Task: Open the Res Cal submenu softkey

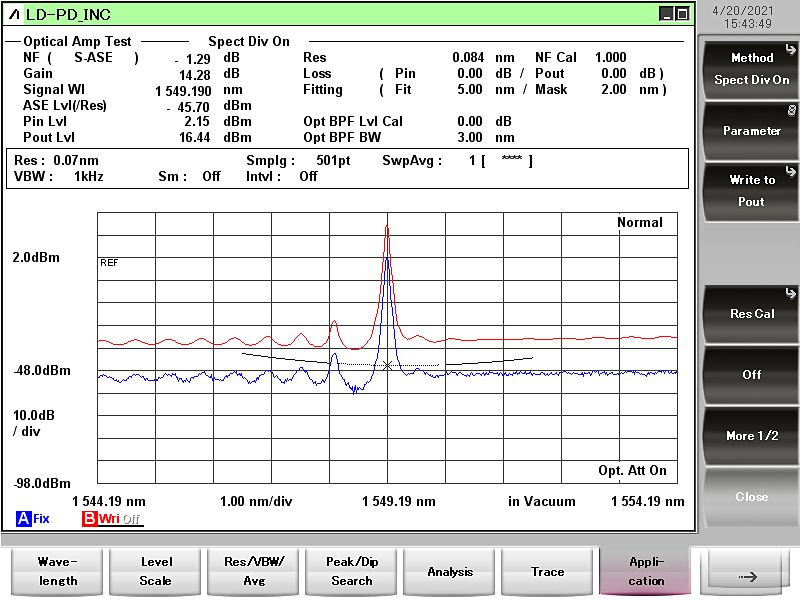Action: [751, 313]
